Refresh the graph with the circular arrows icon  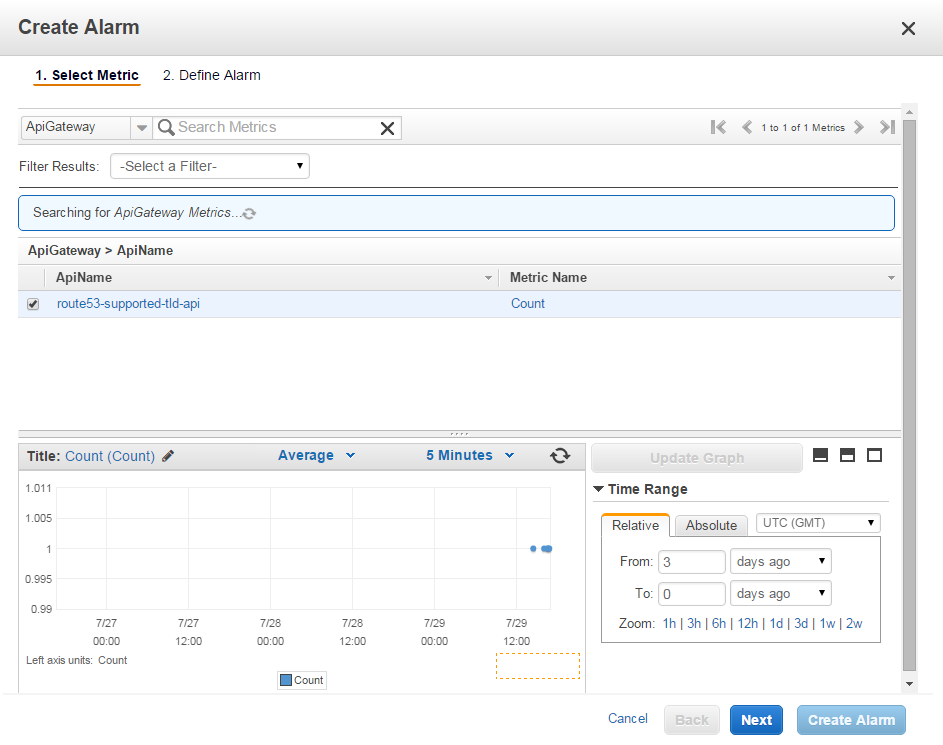560,456
